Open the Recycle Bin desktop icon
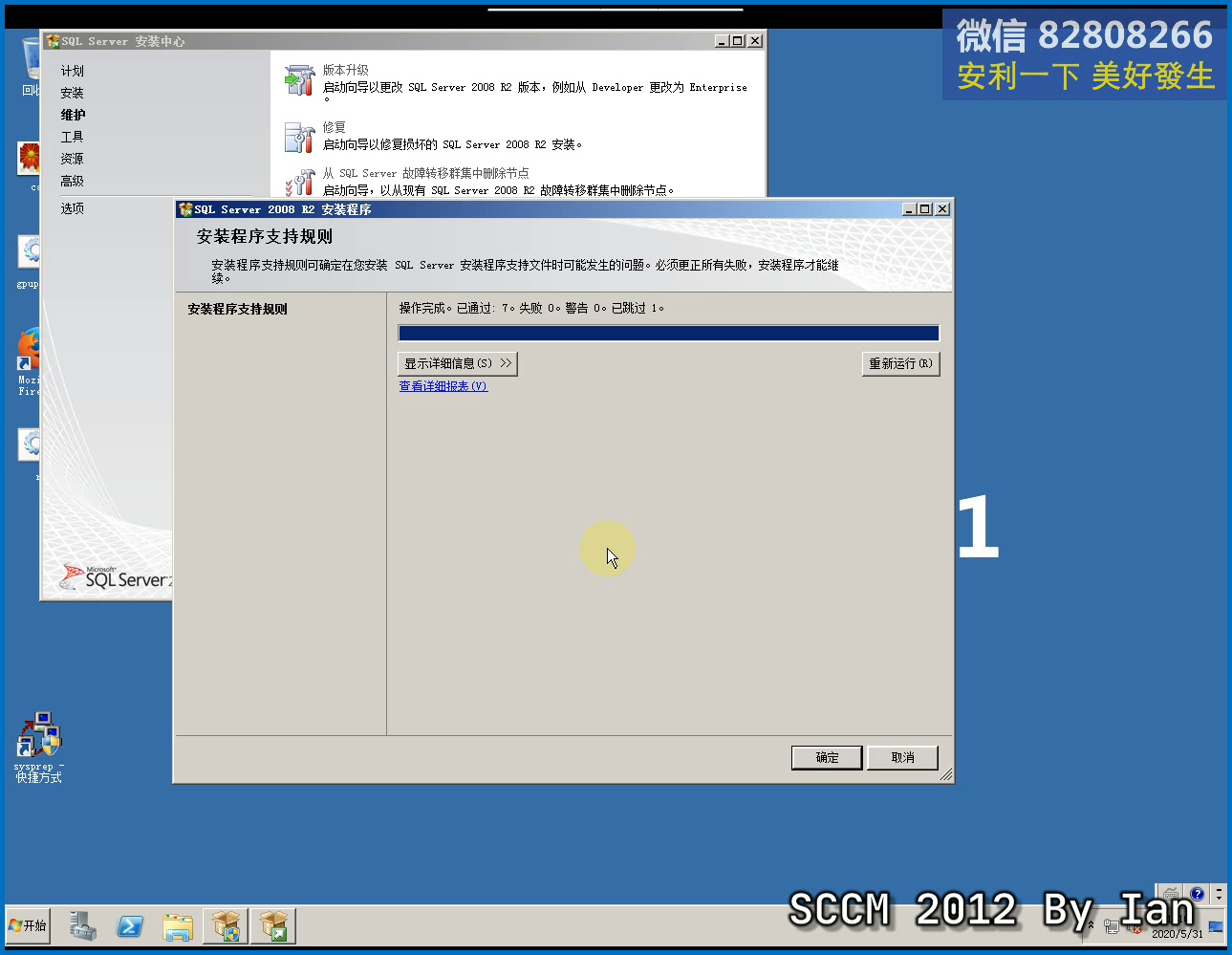Image resolution: width=1232 pixels, height=955 pixels. pyautogui.click(x=31, y=65)
